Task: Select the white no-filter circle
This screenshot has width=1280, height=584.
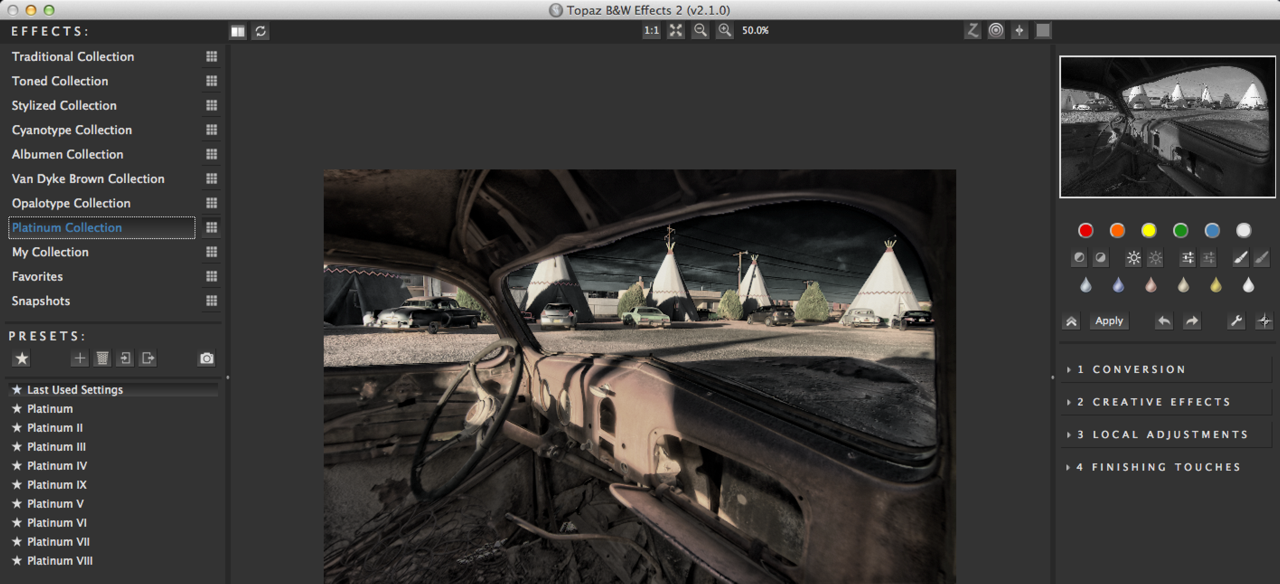Action: (1243, 230)
